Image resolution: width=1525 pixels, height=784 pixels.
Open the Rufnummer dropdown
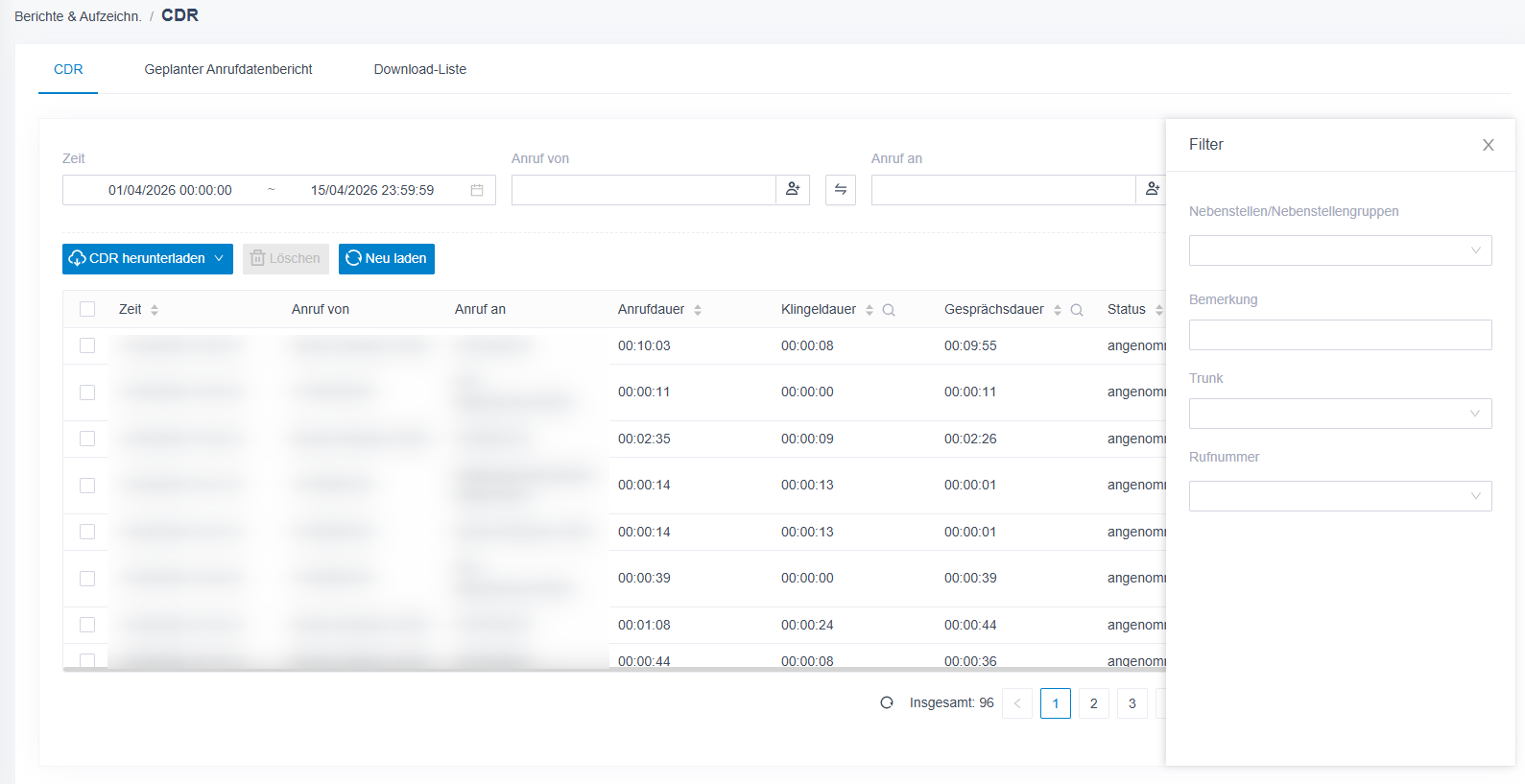(1340, 496)
